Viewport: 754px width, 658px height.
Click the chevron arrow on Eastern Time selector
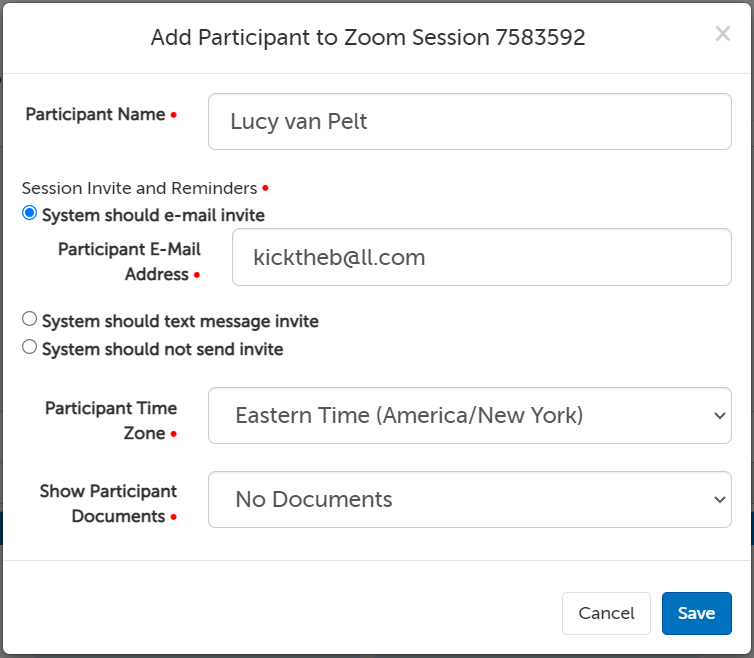click(x=718, y=415)
